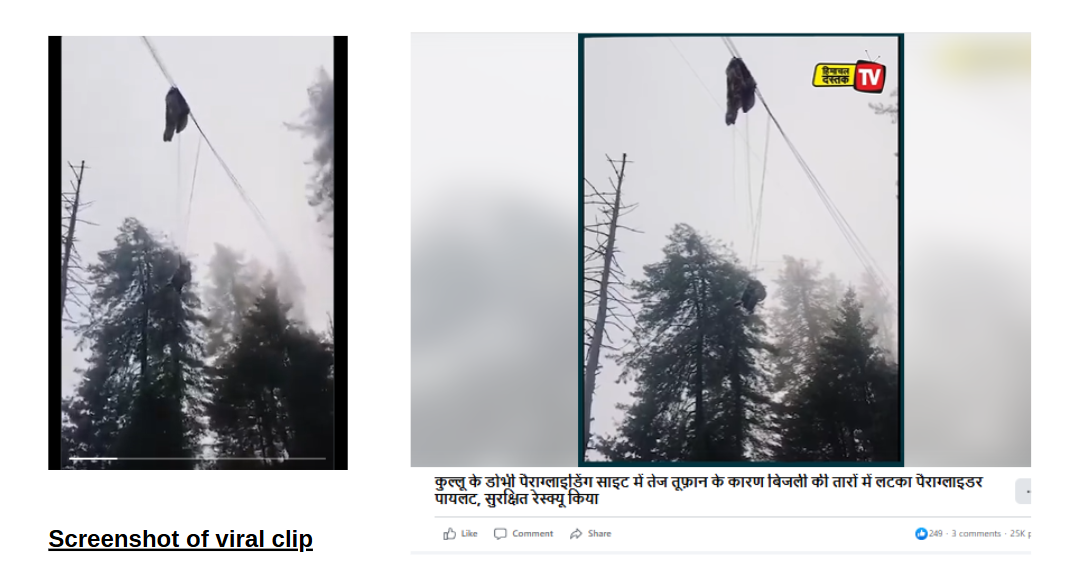The width and height of the screenshot is (1066, 584).
Task: Click the blue like reaction icon beside 249
Action: pos(921,534)
